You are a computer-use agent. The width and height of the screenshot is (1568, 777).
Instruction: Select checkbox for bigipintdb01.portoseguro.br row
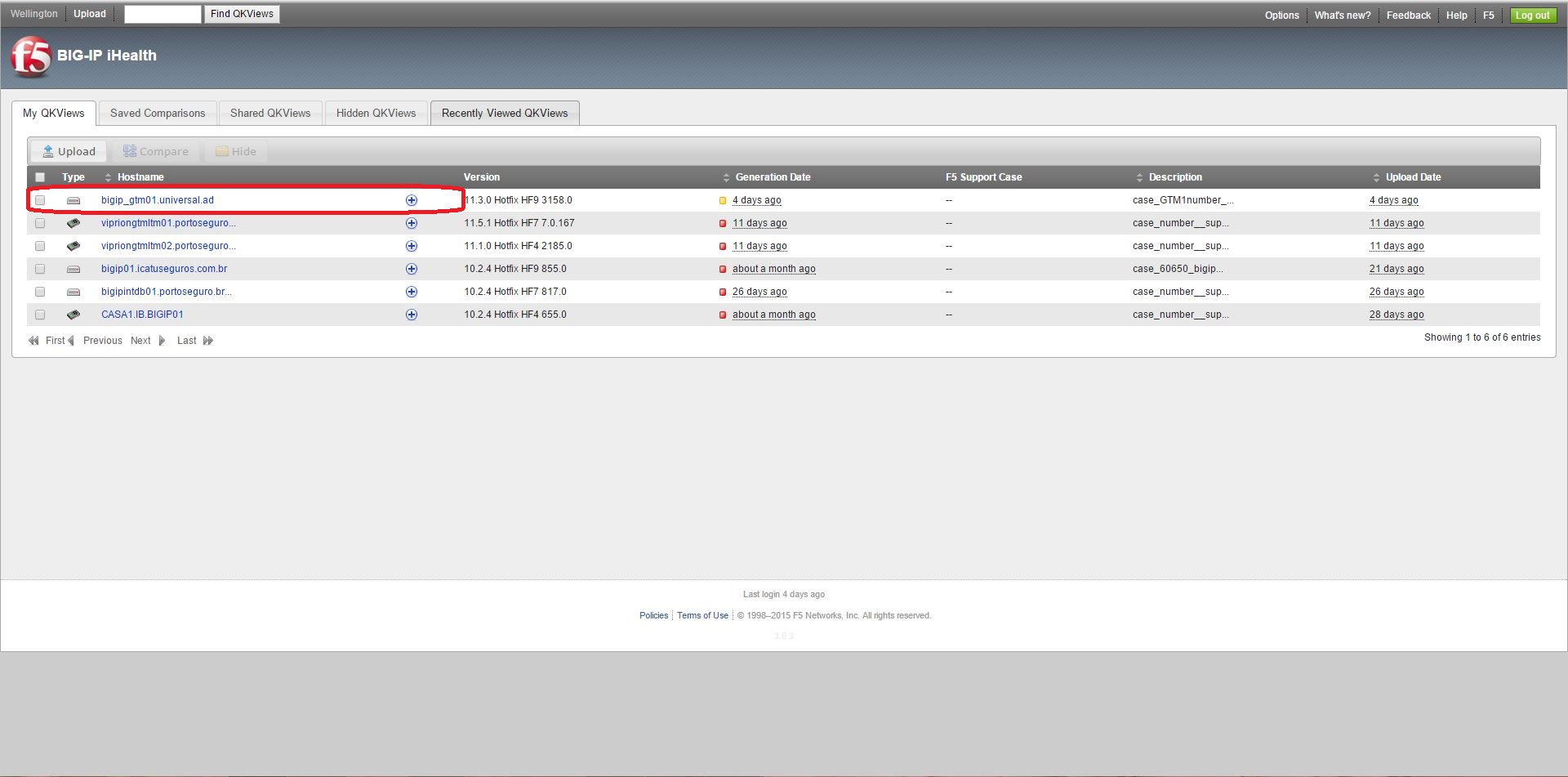tap(40, 292)
